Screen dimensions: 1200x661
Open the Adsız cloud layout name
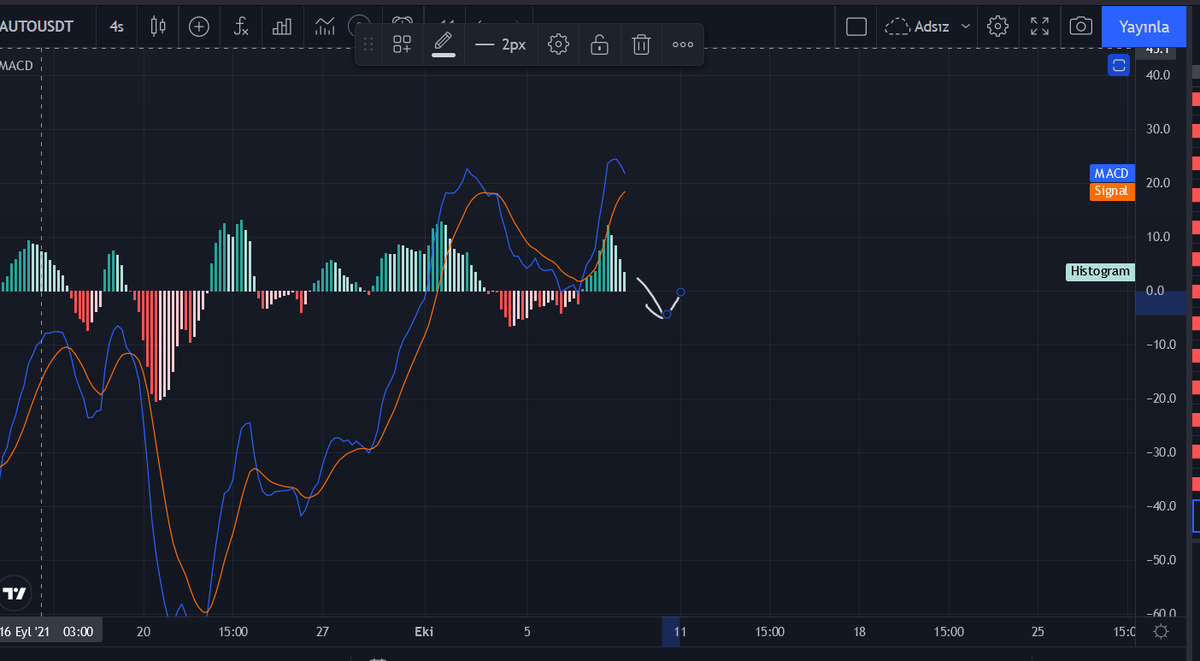[x=917, y=27]
